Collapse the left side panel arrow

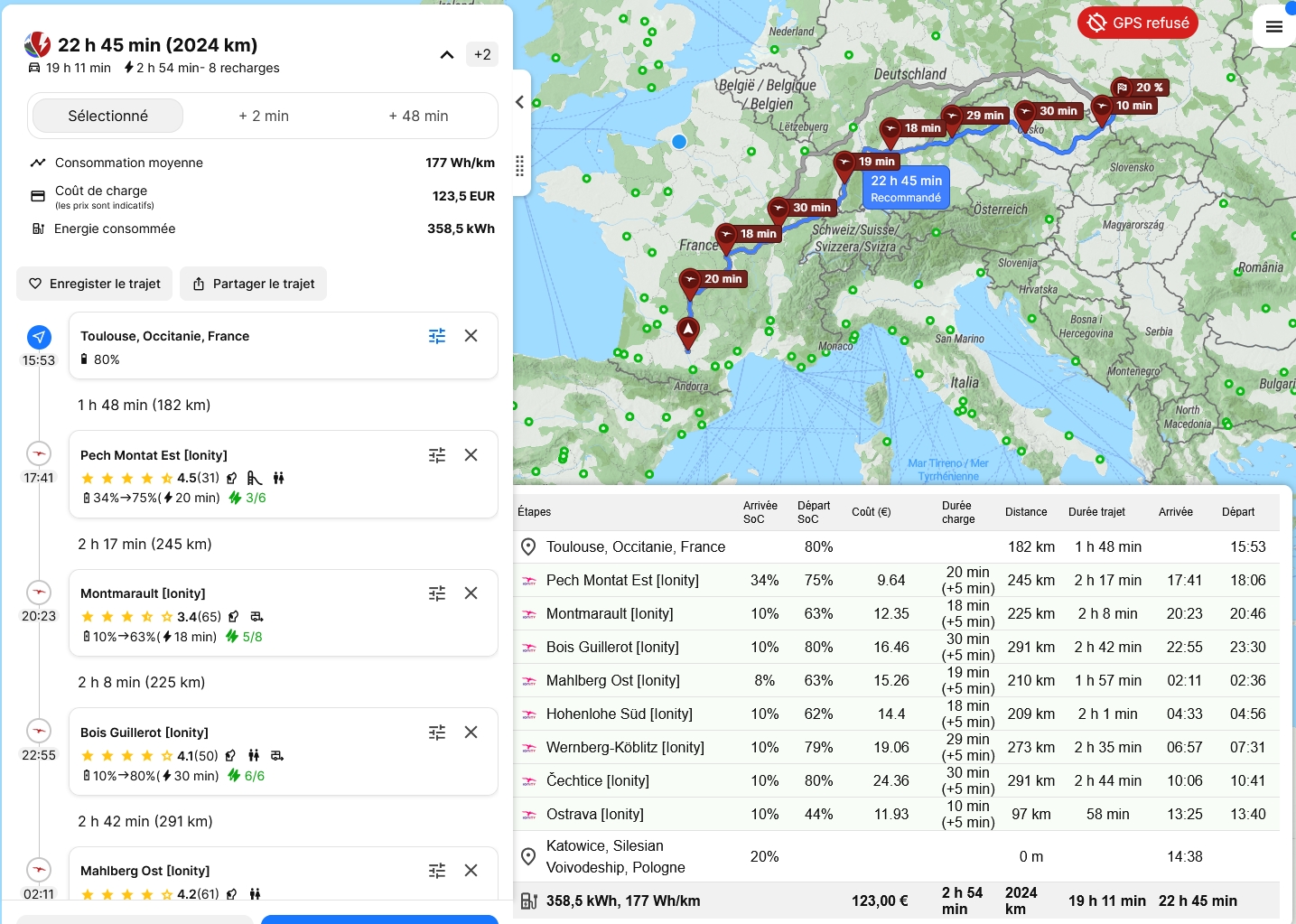click(x=519, y=102)
